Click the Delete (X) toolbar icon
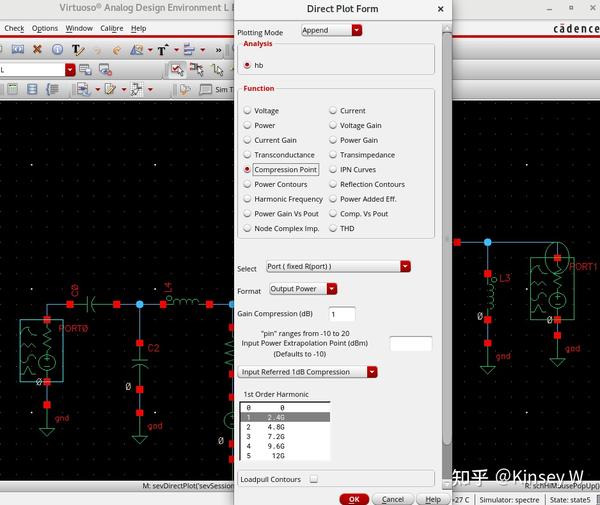Viewport: 600px width, 505px height. [x=37, y=49]
